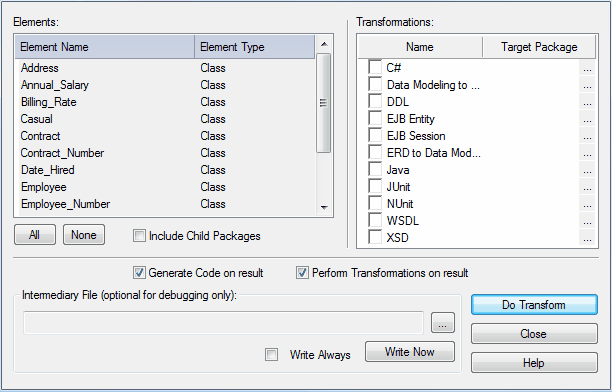This screenshot has width=612, height=392.
Task: Open Help for this dialog
Action: click(534, 363)
